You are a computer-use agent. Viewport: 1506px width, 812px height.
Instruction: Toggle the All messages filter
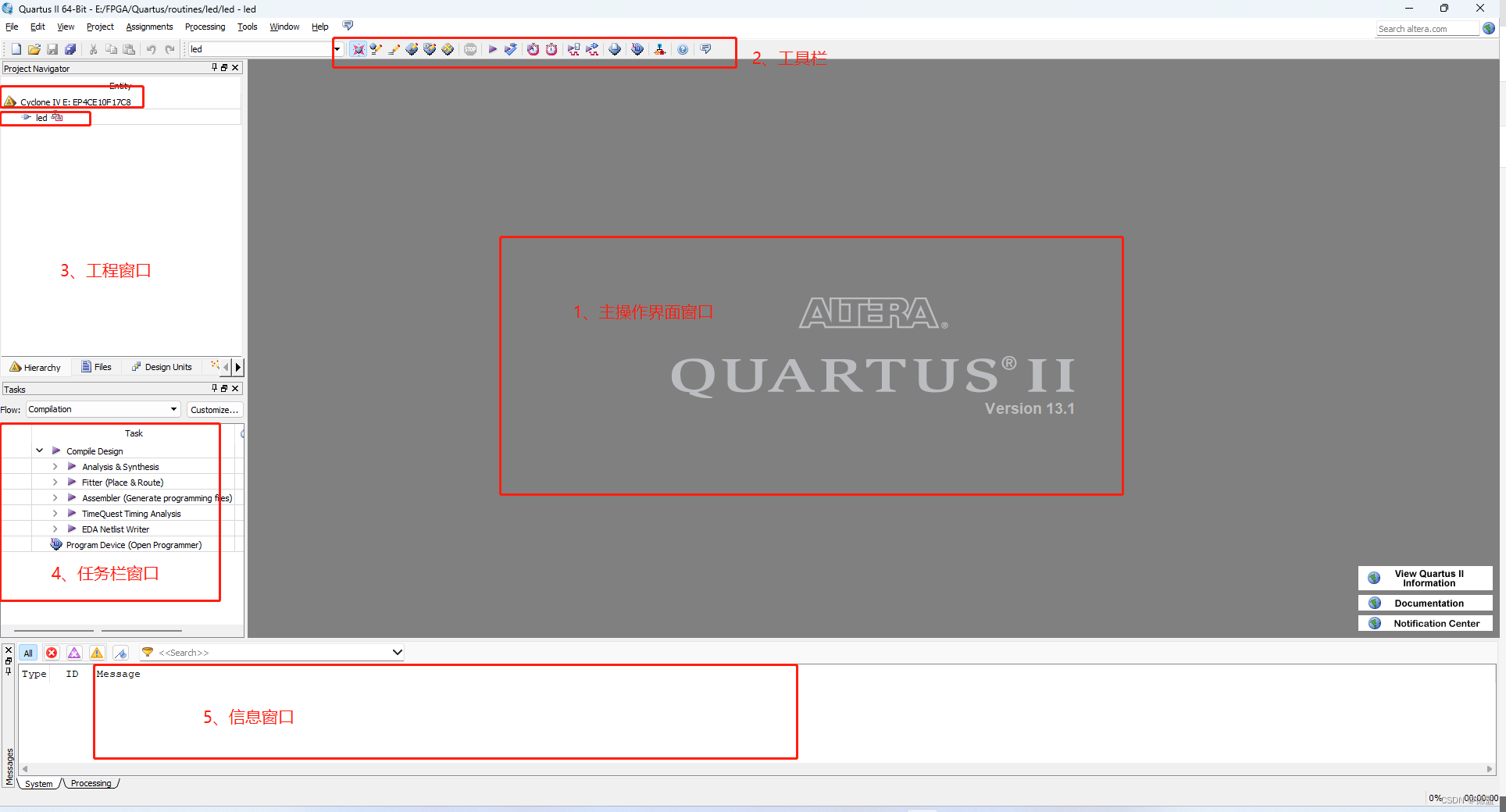[28, 653]
